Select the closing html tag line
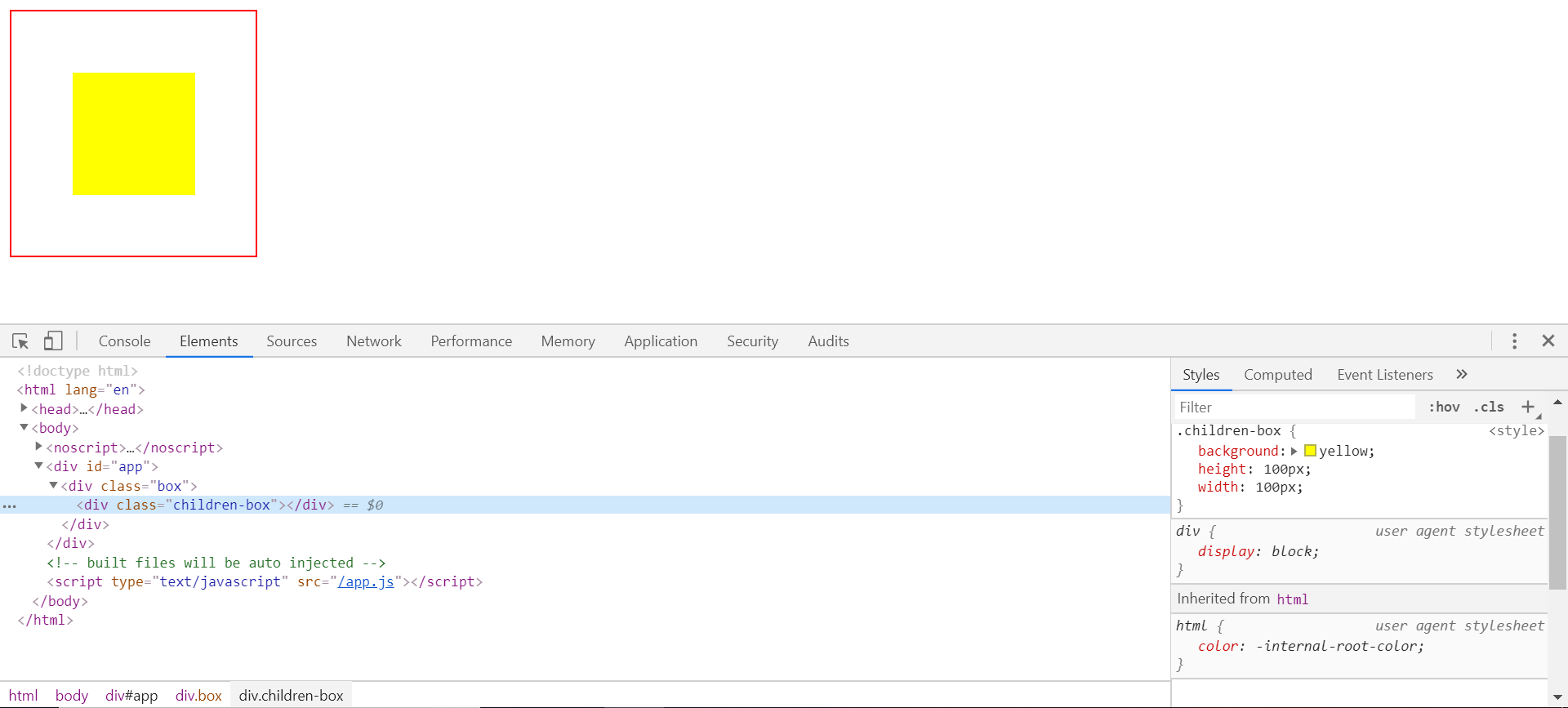Viewport: 1568px width, 708px height. [46, 620]
